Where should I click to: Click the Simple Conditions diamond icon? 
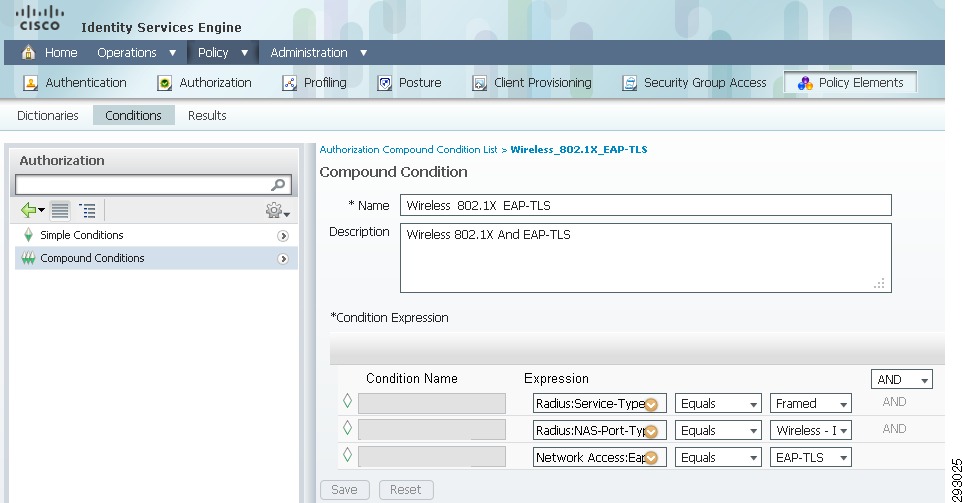click(28, 235)
